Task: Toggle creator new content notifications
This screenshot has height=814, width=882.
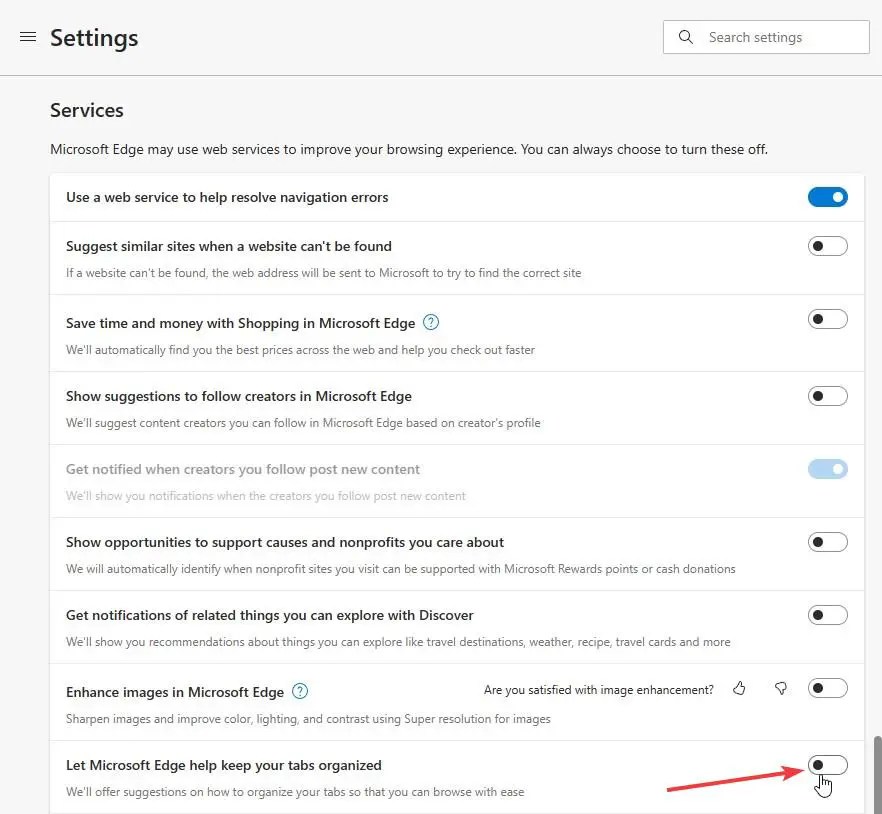Action: 827,469
